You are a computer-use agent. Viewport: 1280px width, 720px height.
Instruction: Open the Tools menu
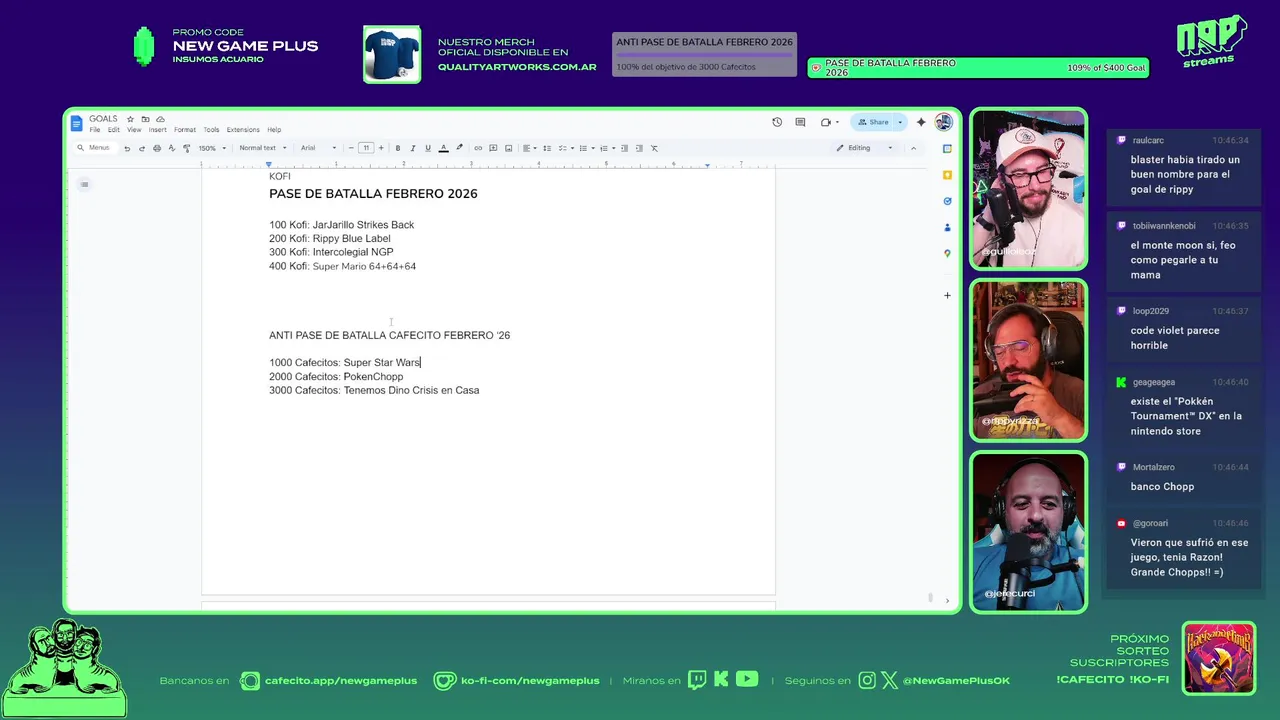pyautogui.click(x=211, y=130)
